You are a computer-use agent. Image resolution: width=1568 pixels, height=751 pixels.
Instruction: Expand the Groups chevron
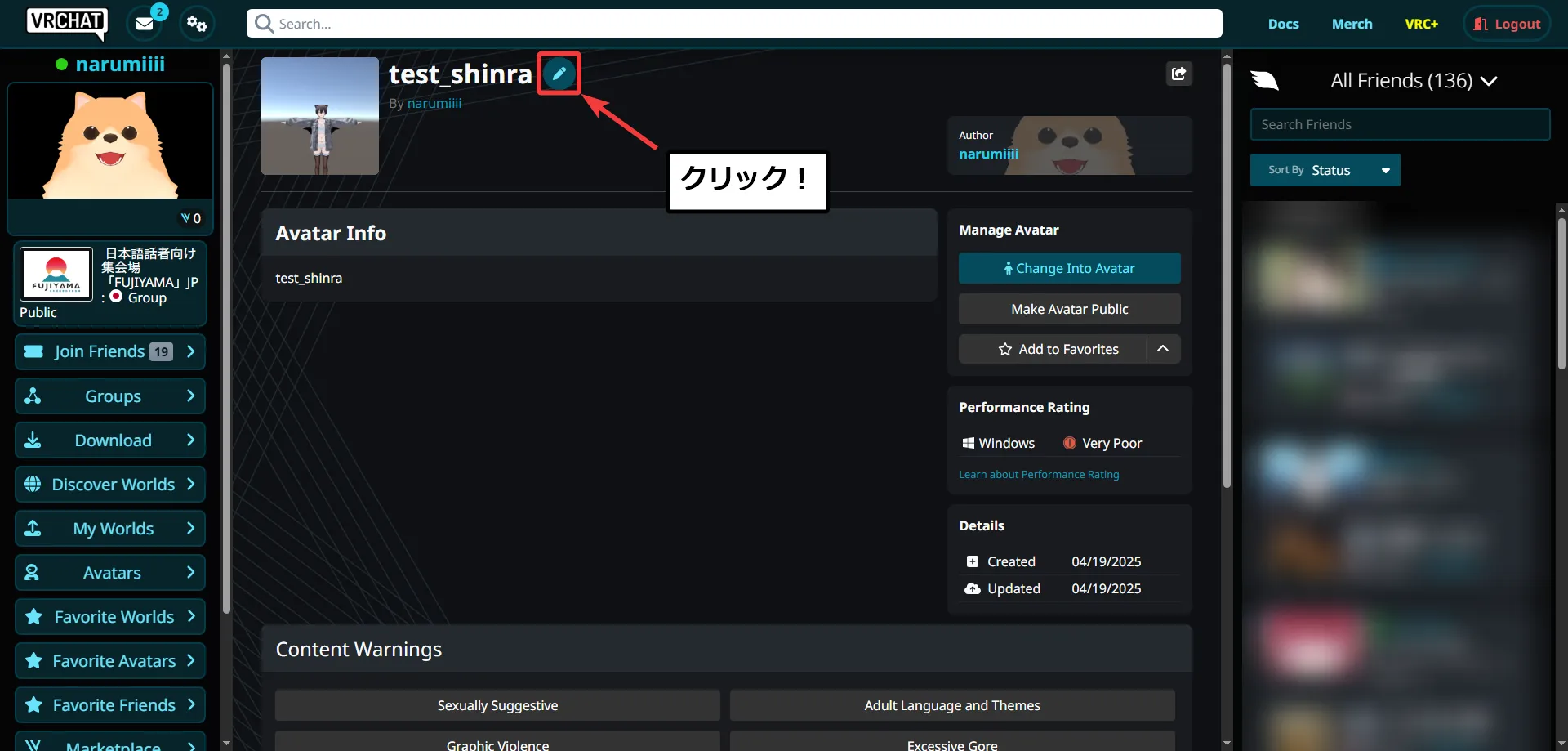(190, 396)
